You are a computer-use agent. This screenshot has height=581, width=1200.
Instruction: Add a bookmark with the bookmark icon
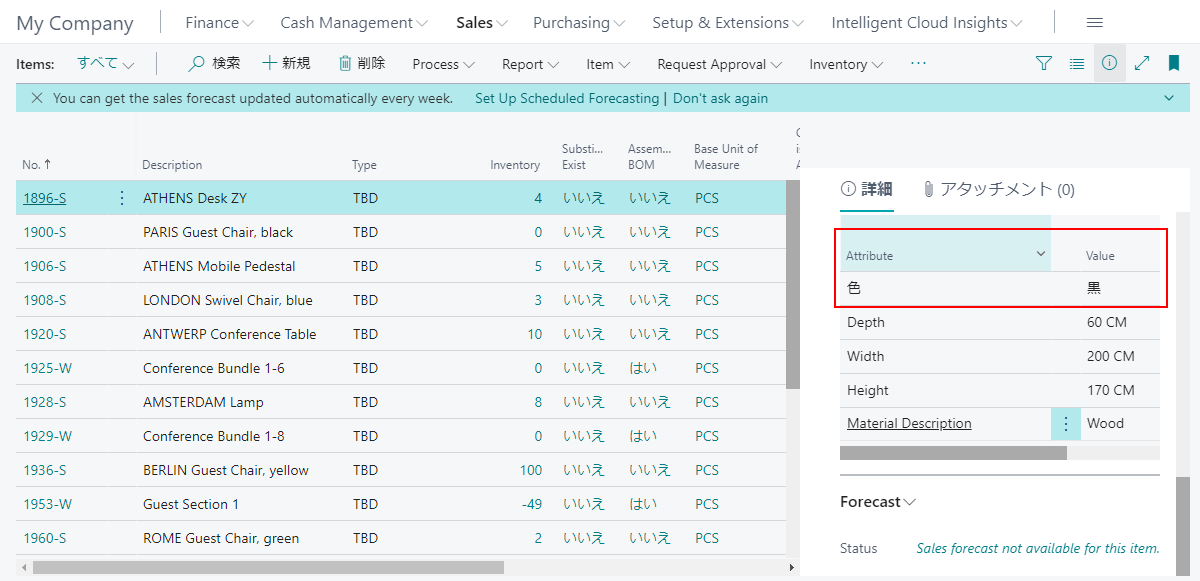point(1173,62)
